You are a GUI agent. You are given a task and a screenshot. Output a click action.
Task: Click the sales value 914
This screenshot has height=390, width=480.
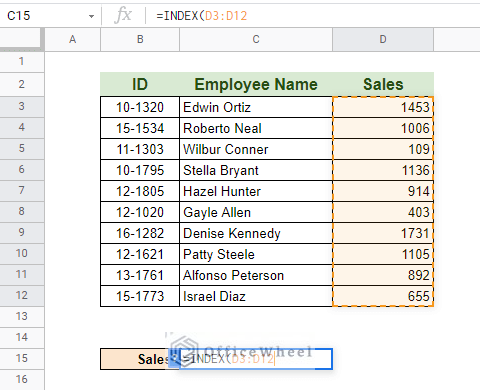[x=383, y=191]
